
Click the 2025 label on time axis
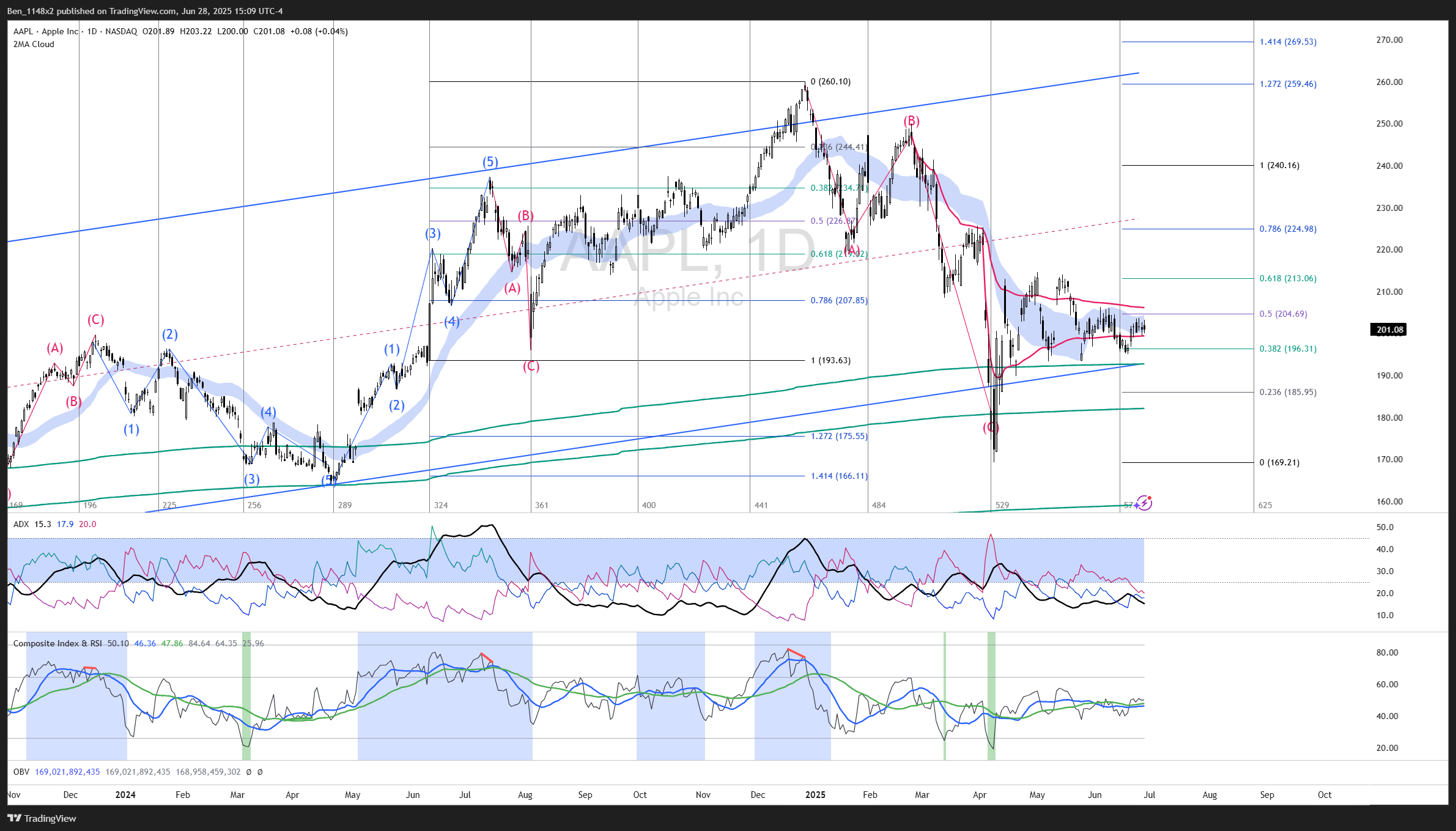815,795
